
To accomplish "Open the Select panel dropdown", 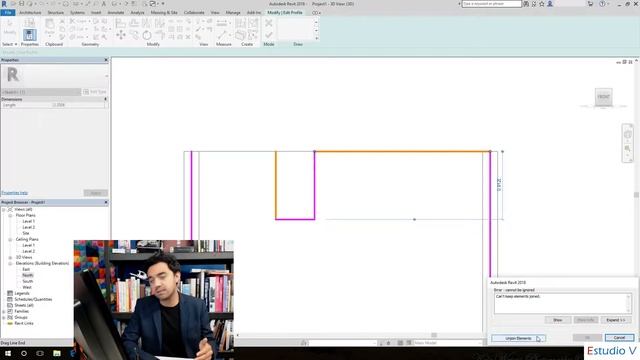I will tap(10, 44).
